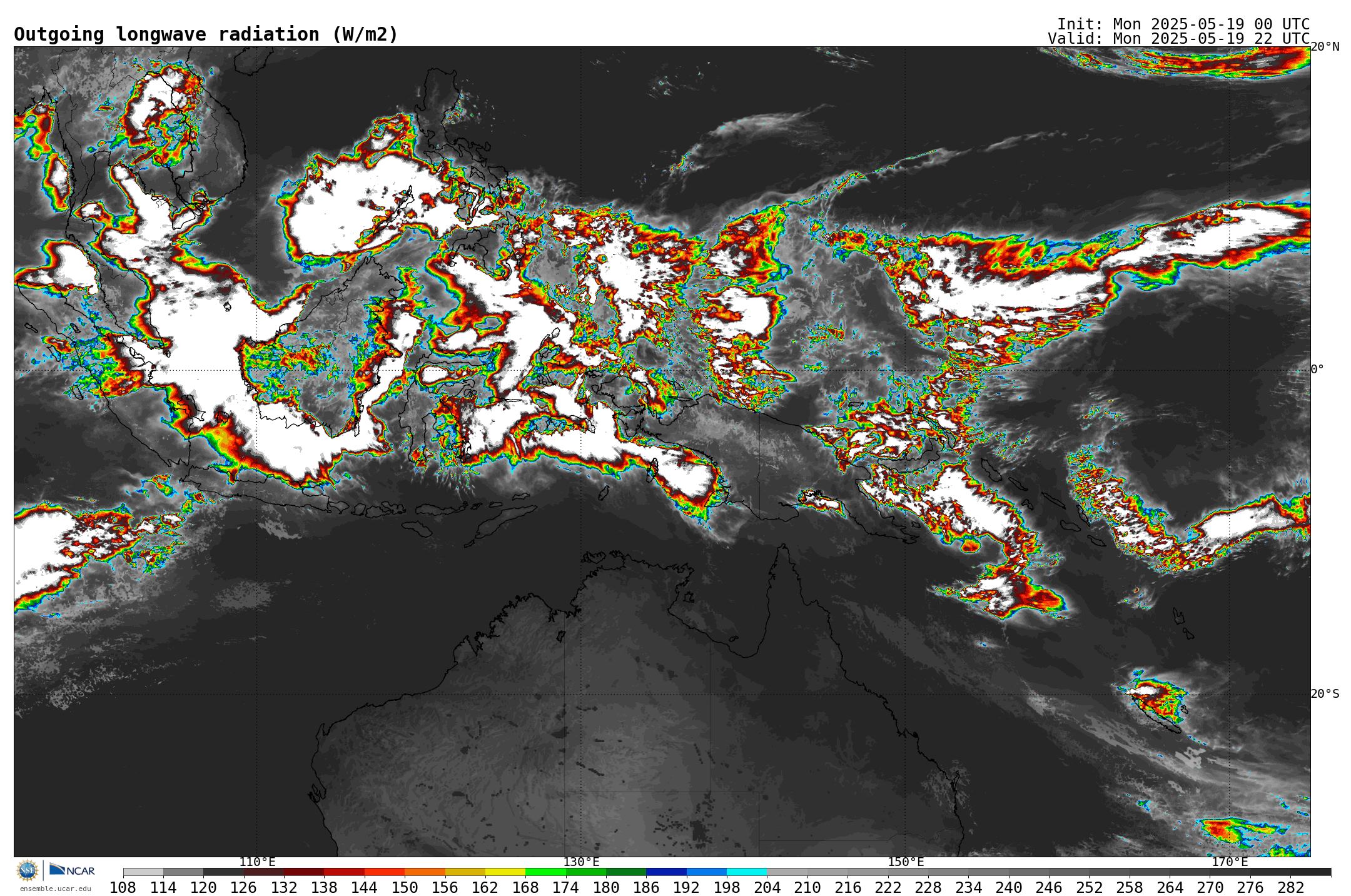Click the colorbar value 282

(x=1290, y=888)
